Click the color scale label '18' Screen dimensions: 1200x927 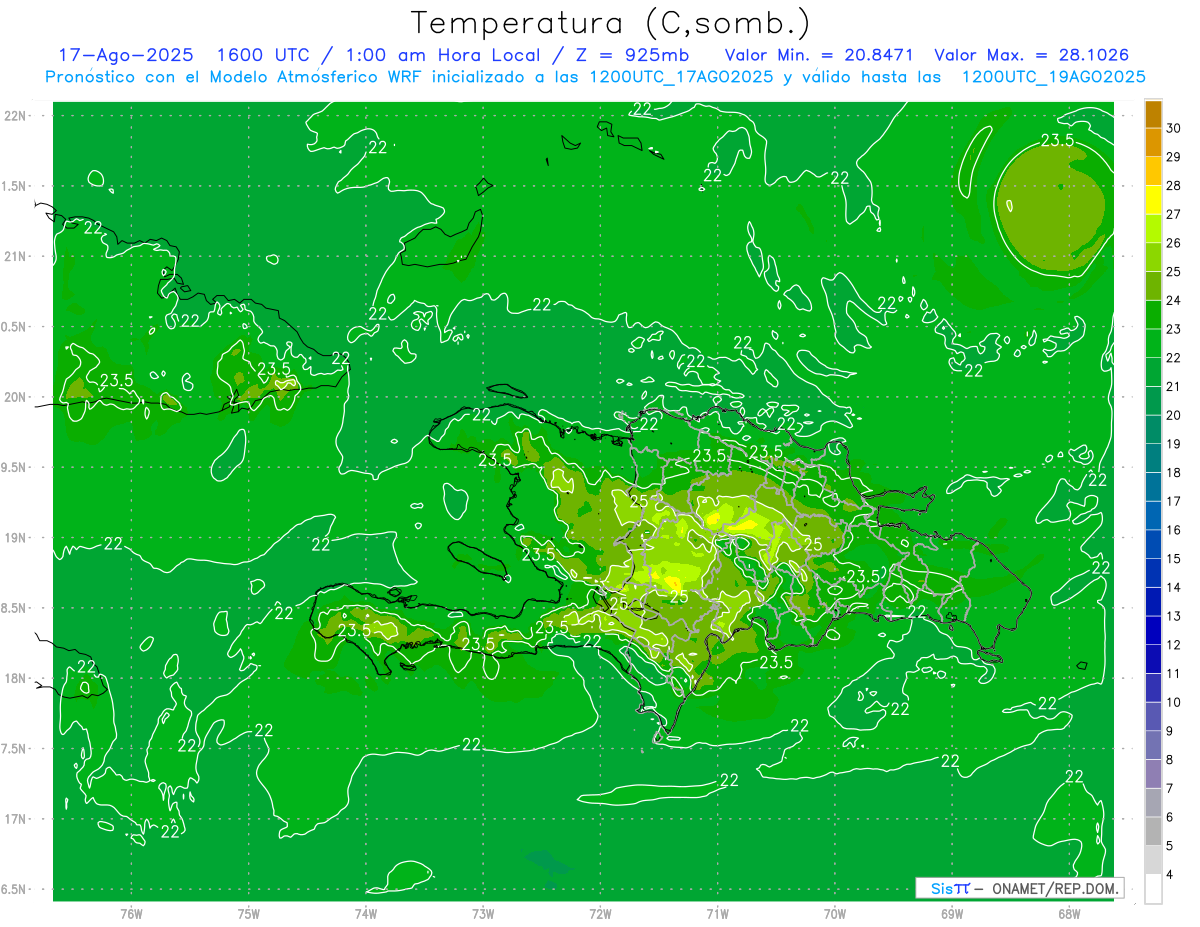click(x=1174, y=472)
